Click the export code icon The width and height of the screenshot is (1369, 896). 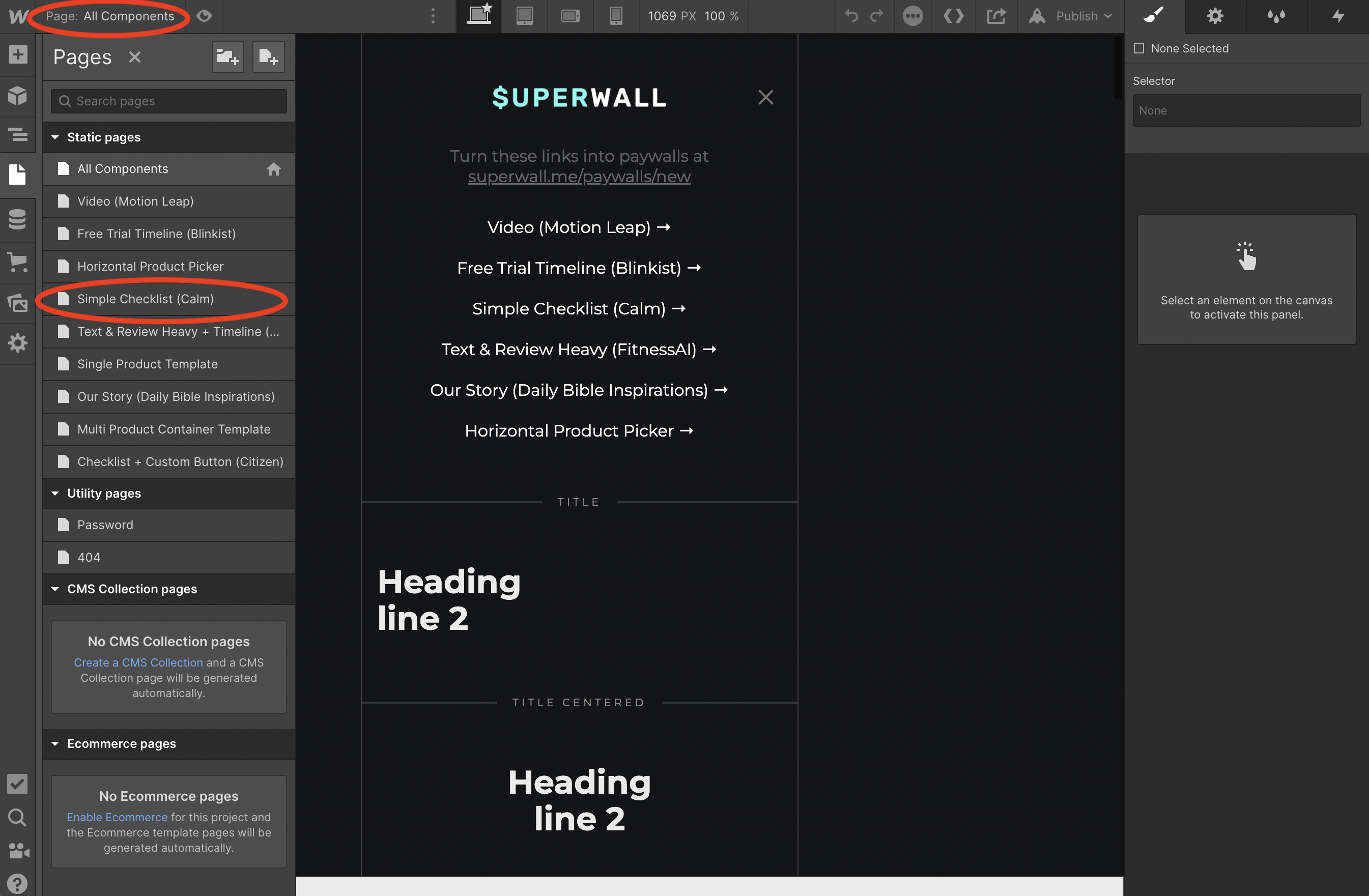pos(995,16)
